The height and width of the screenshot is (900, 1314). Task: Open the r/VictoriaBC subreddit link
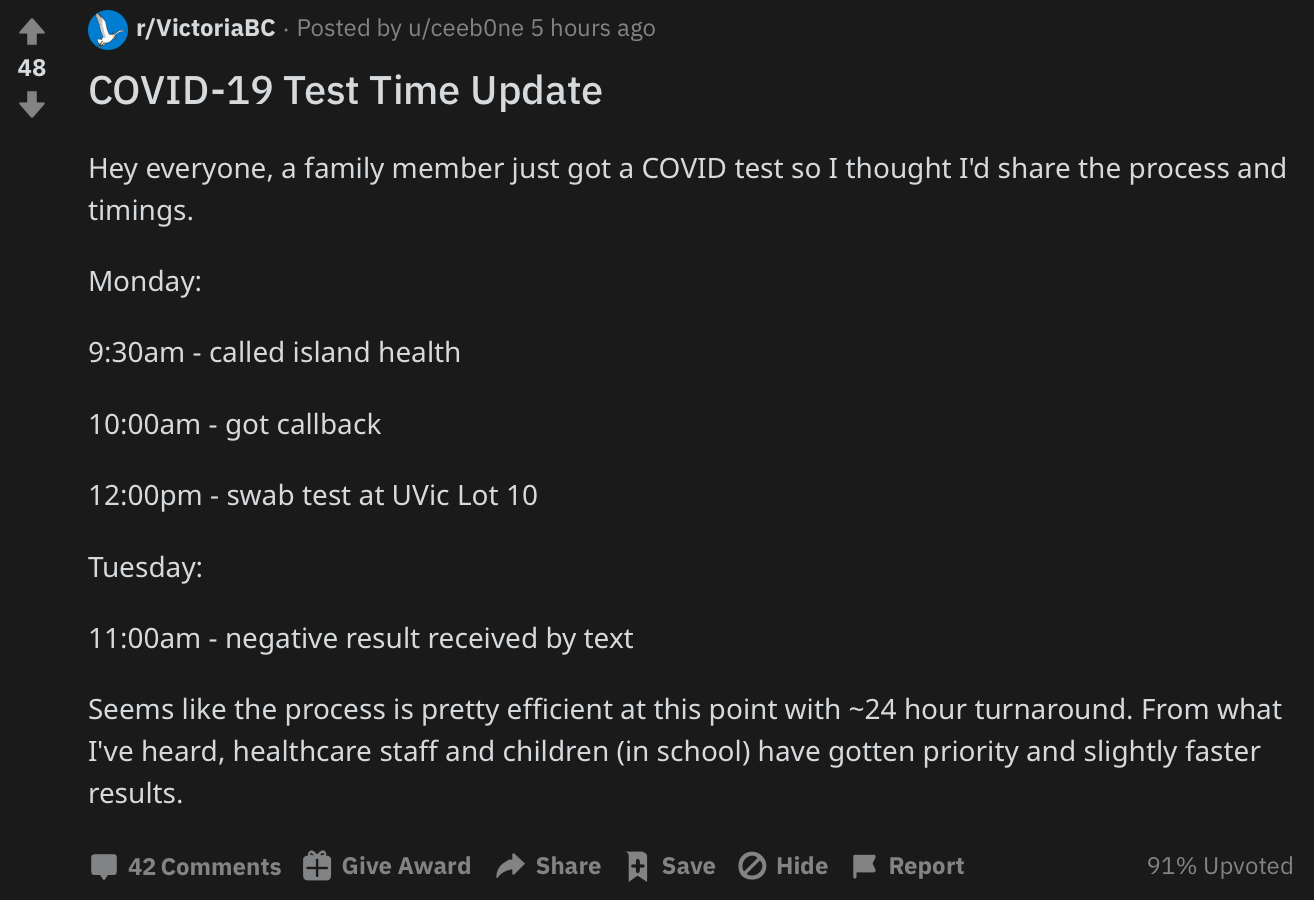tap(205, 28)
